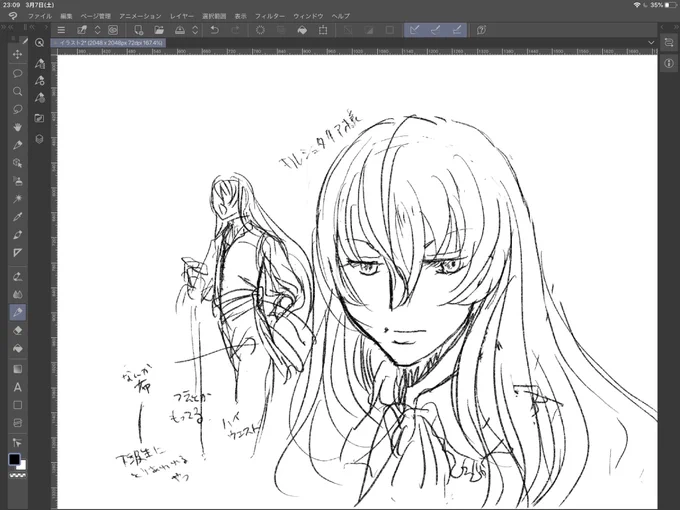Toggle Snap to Special Ruler
Image resolution: width=680 pixels, height=510 pixels.
(x=436, y=30)
